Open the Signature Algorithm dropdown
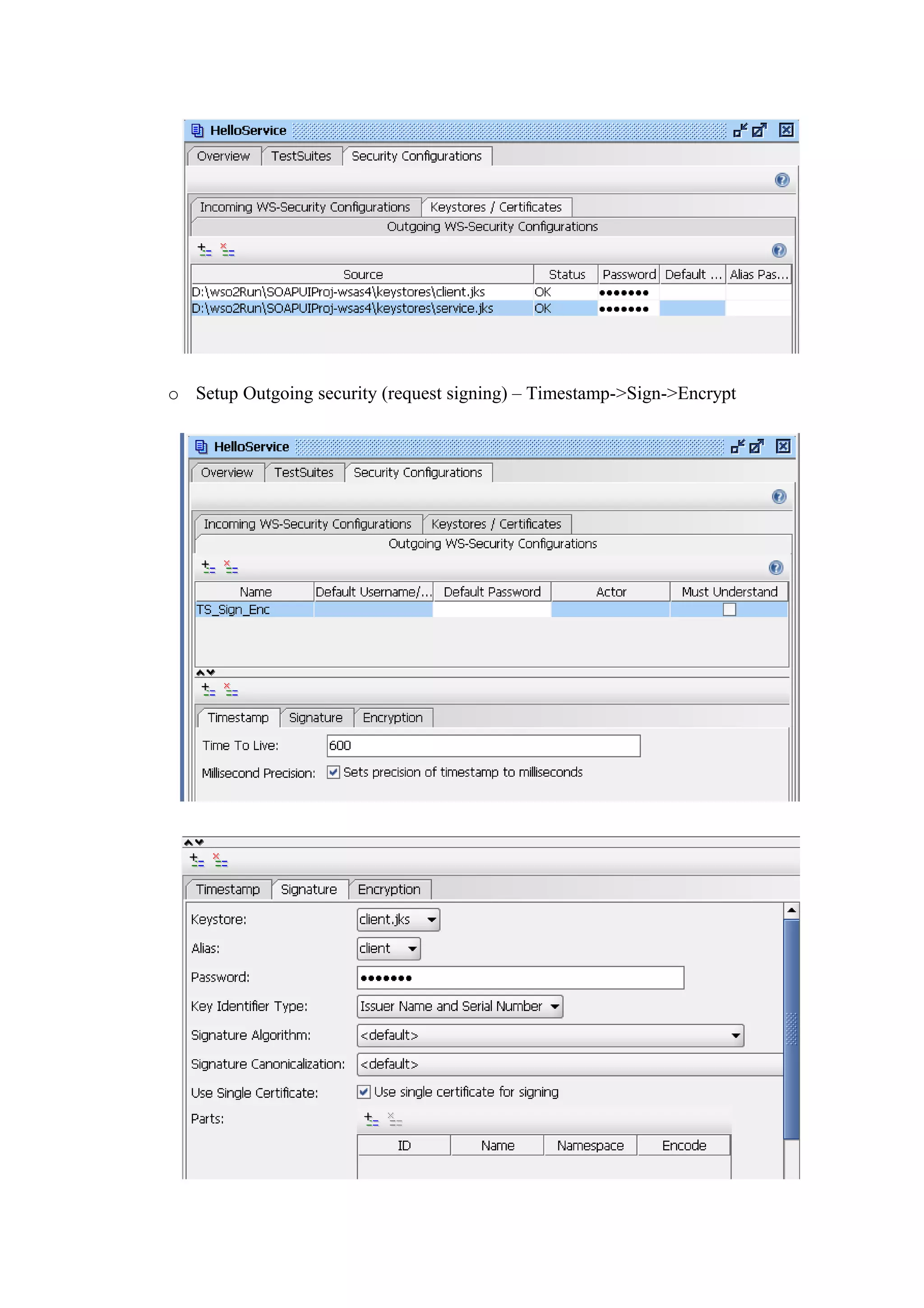Screen dimensions: 924x1308 (x=550, y=1036)
